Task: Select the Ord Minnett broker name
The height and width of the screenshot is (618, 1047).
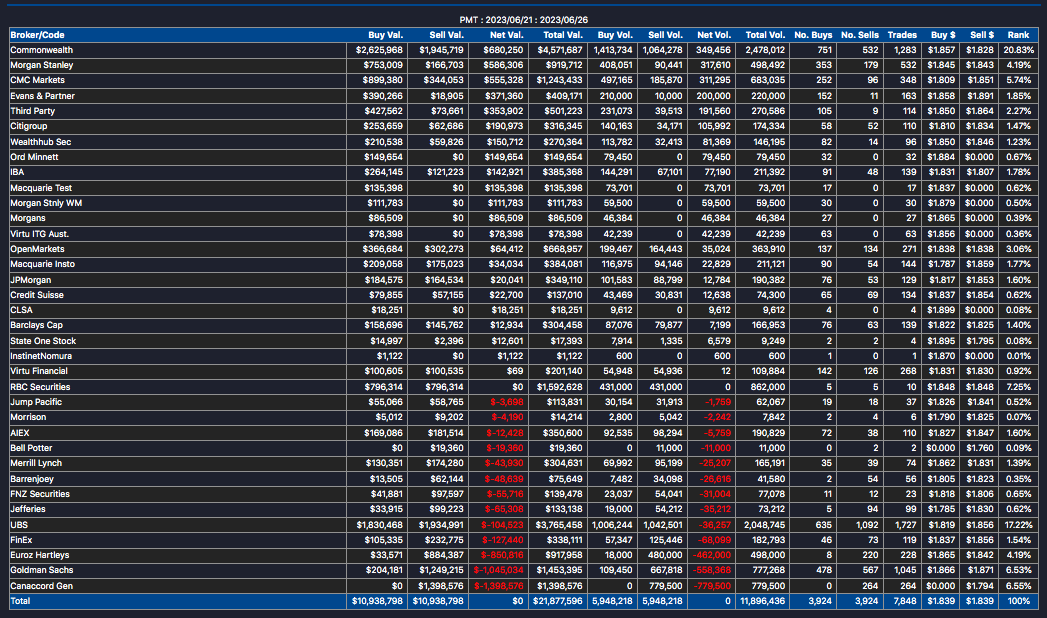Action: (x=34, y=157)
